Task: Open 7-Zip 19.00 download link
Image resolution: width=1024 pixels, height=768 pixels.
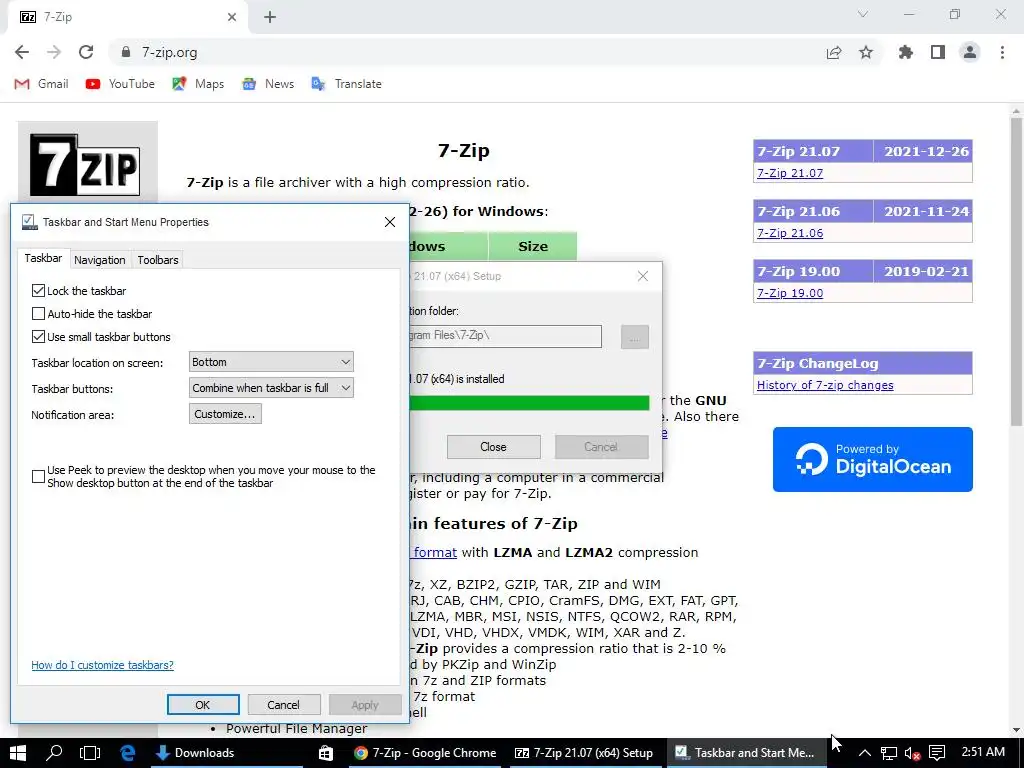Action: coord(790,293)
